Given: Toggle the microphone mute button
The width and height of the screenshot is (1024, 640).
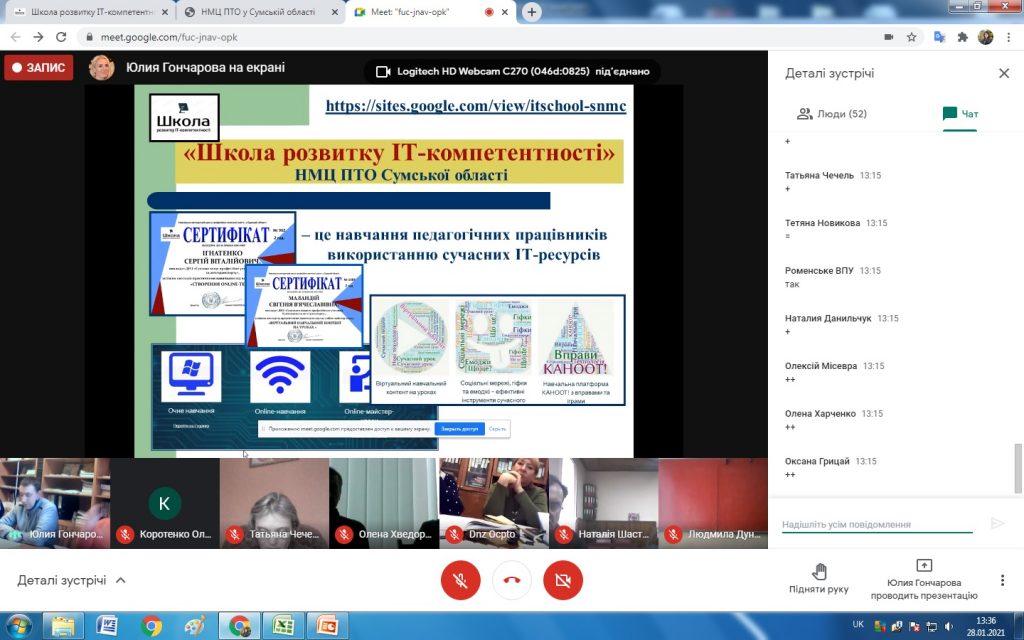Looking at the screenshot, I should [460, 580].
